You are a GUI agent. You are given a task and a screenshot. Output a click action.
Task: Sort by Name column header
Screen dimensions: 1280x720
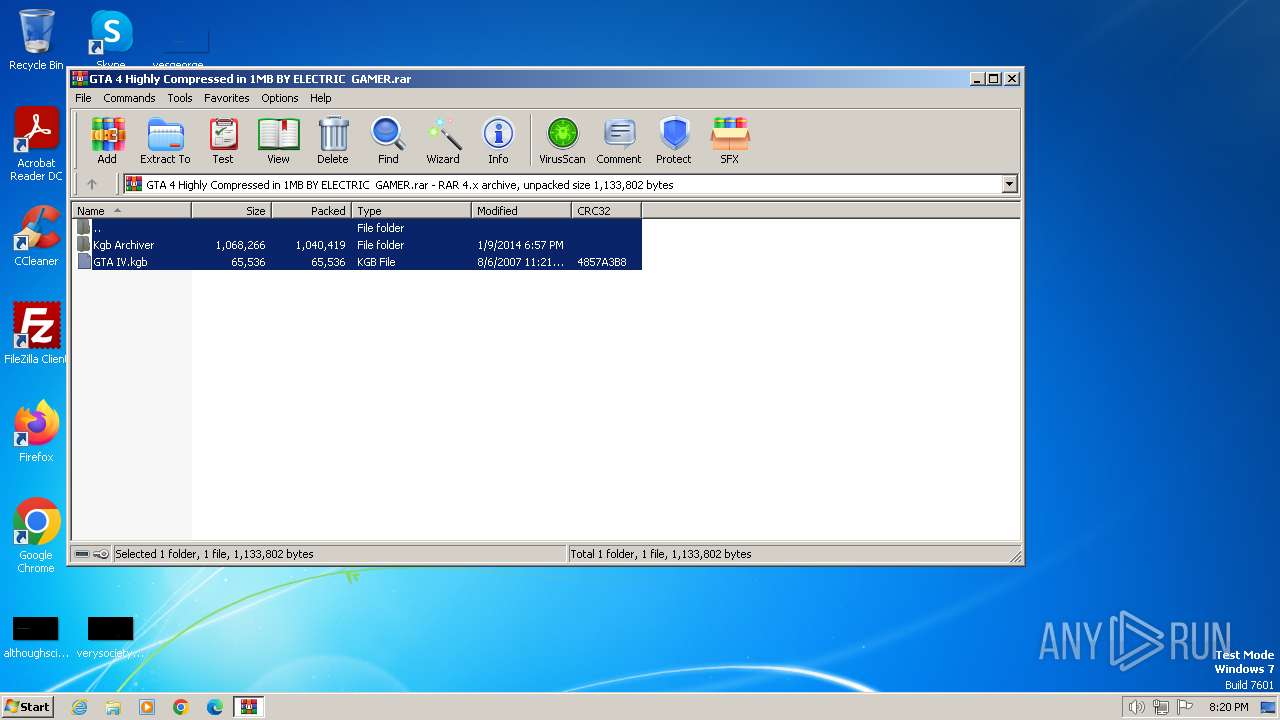(x=131, y=210)
